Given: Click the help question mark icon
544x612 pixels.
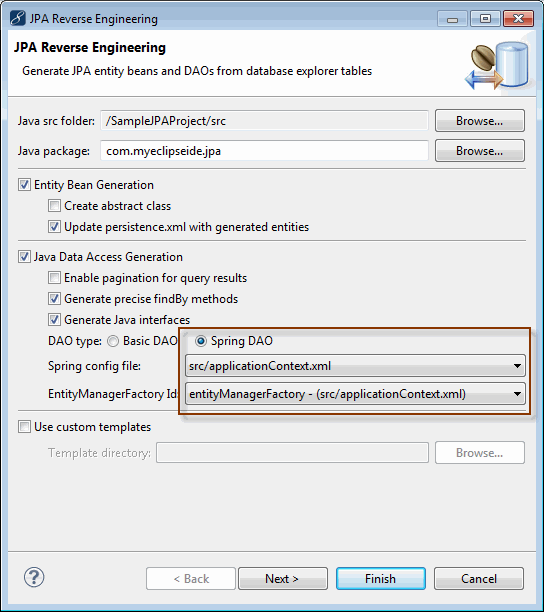Looking at the screenshot, I should (34, 577).
